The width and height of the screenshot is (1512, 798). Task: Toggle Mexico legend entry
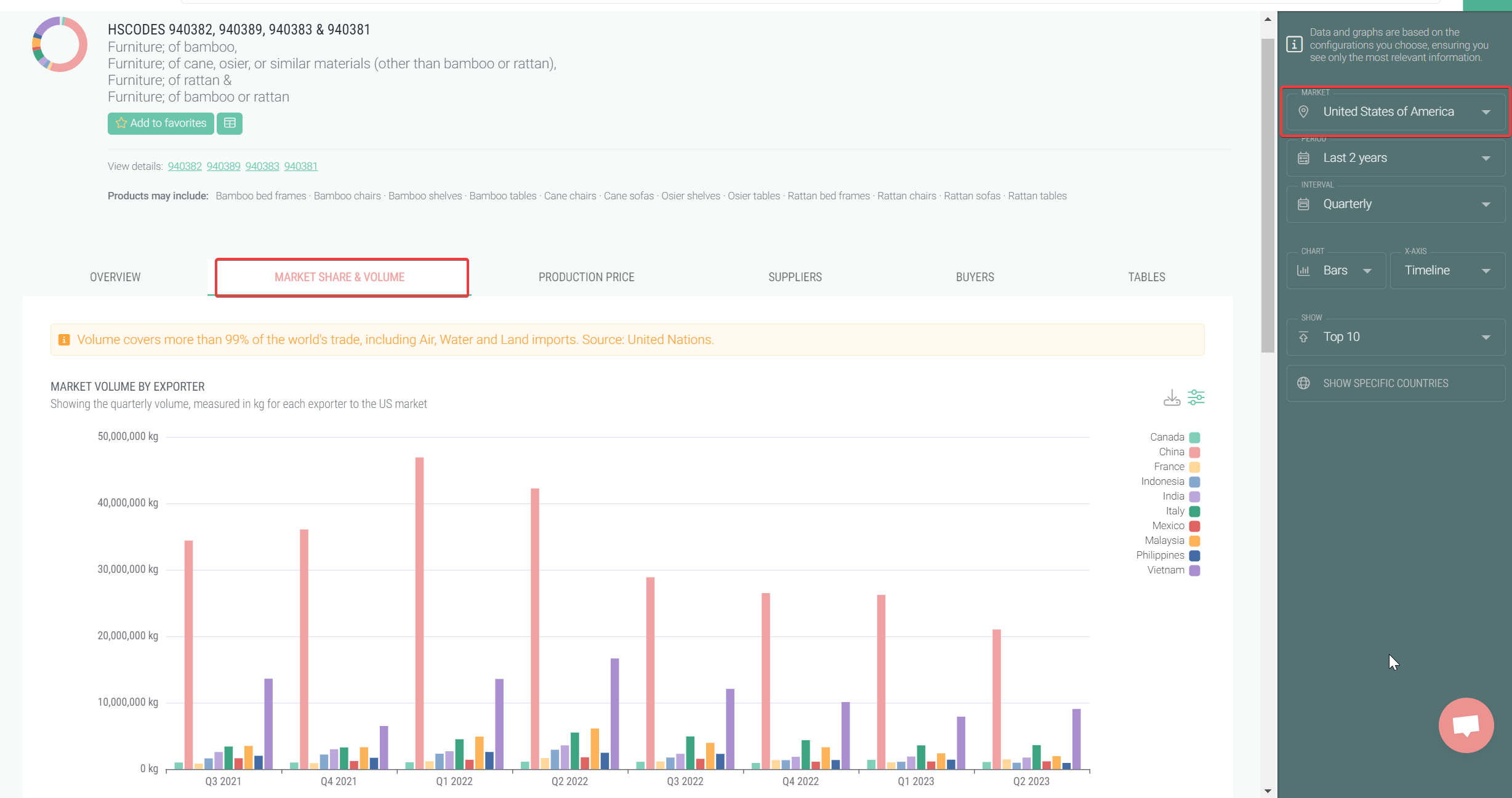click(x=1176, y=526)
